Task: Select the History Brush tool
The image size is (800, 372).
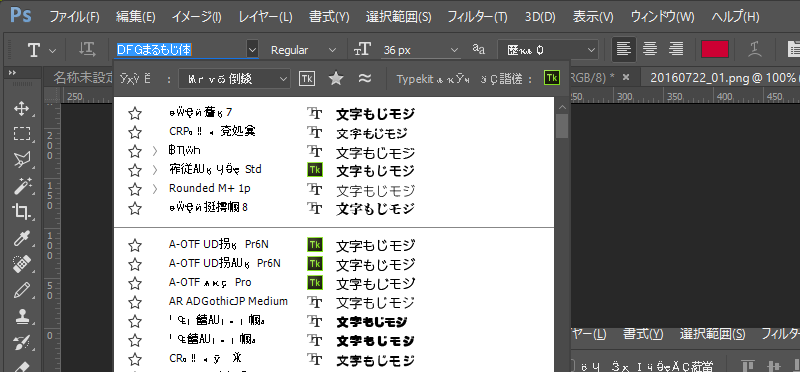Action: point(21,342)
